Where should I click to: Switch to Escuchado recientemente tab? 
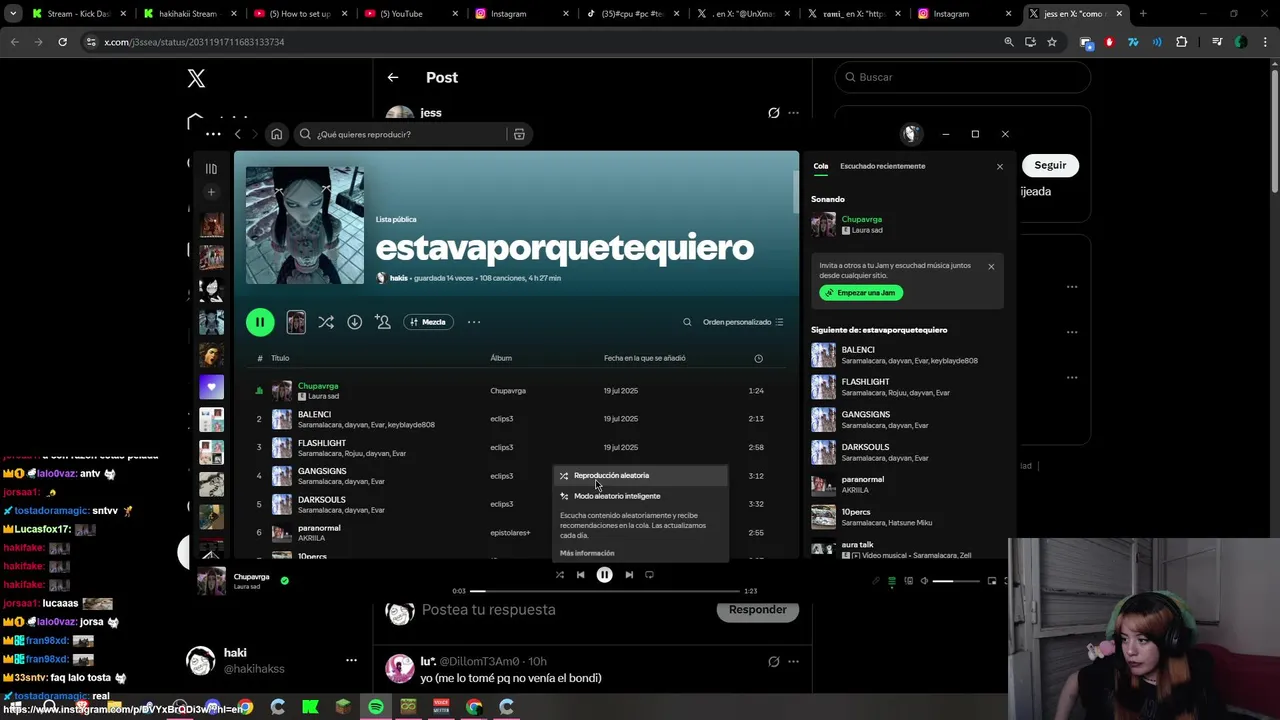click(882, 166)
